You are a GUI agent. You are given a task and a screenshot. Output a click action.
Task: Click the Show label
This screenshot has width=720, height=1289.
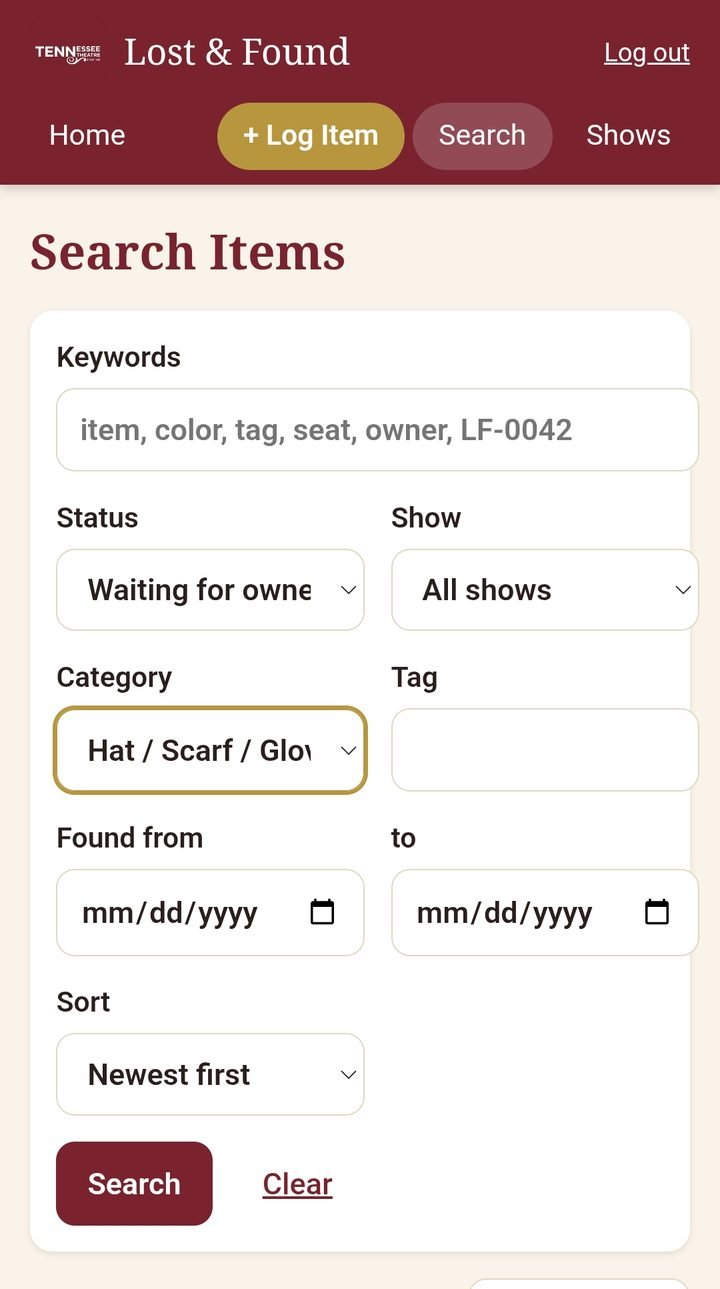point(426,517)
